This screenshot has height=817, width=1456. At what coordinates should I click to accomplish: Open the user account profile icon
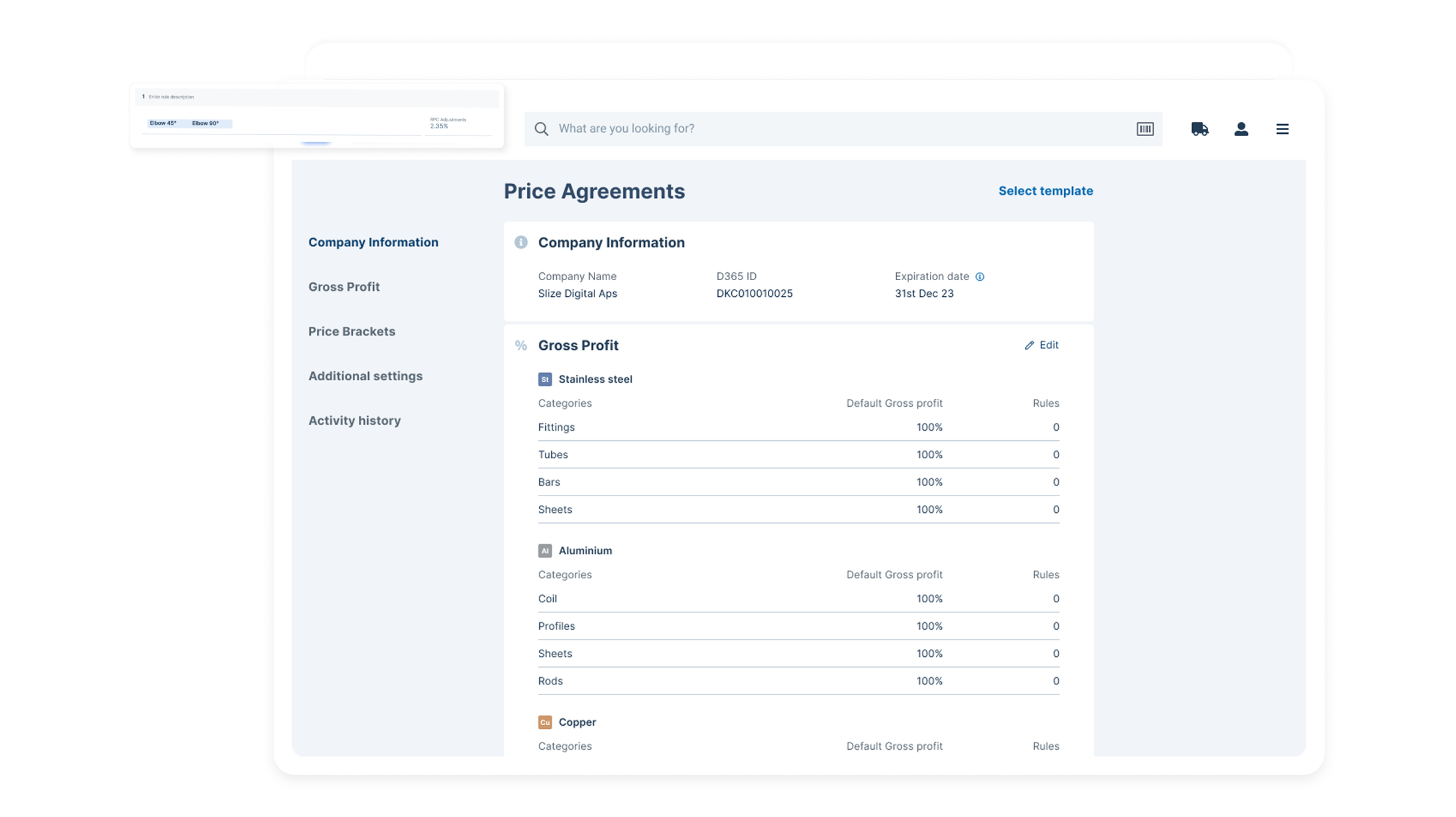pyautogui.click(x=1241, y=129)
